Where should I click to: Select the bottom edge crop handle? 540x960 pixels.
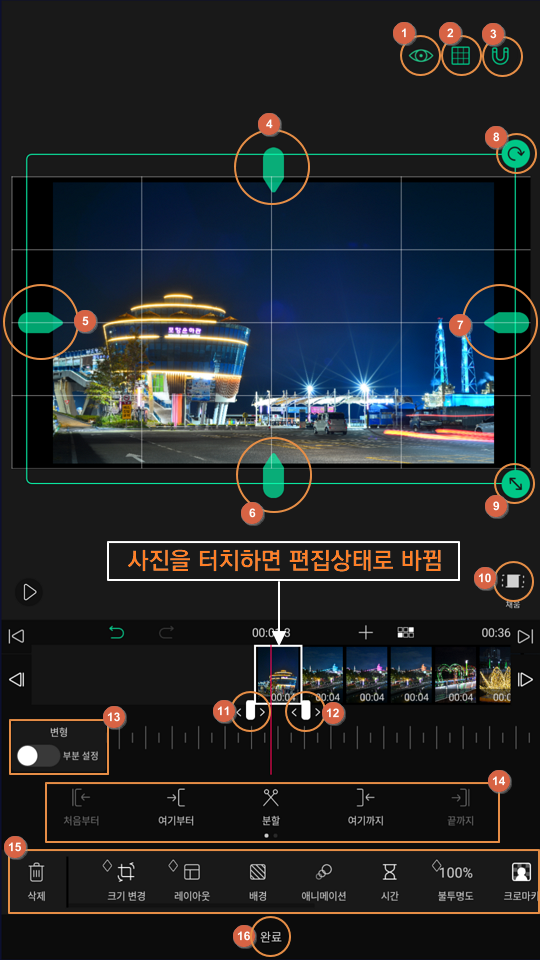tap(273, 475)
